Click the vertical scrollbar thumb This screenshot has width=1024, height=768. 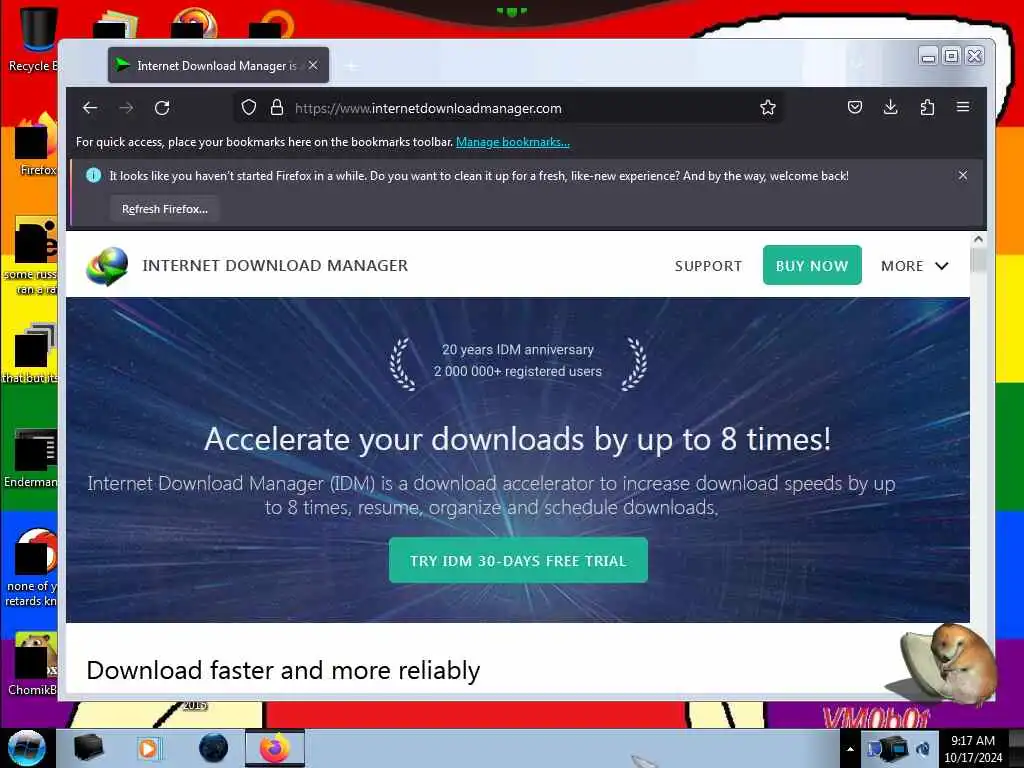978,260
